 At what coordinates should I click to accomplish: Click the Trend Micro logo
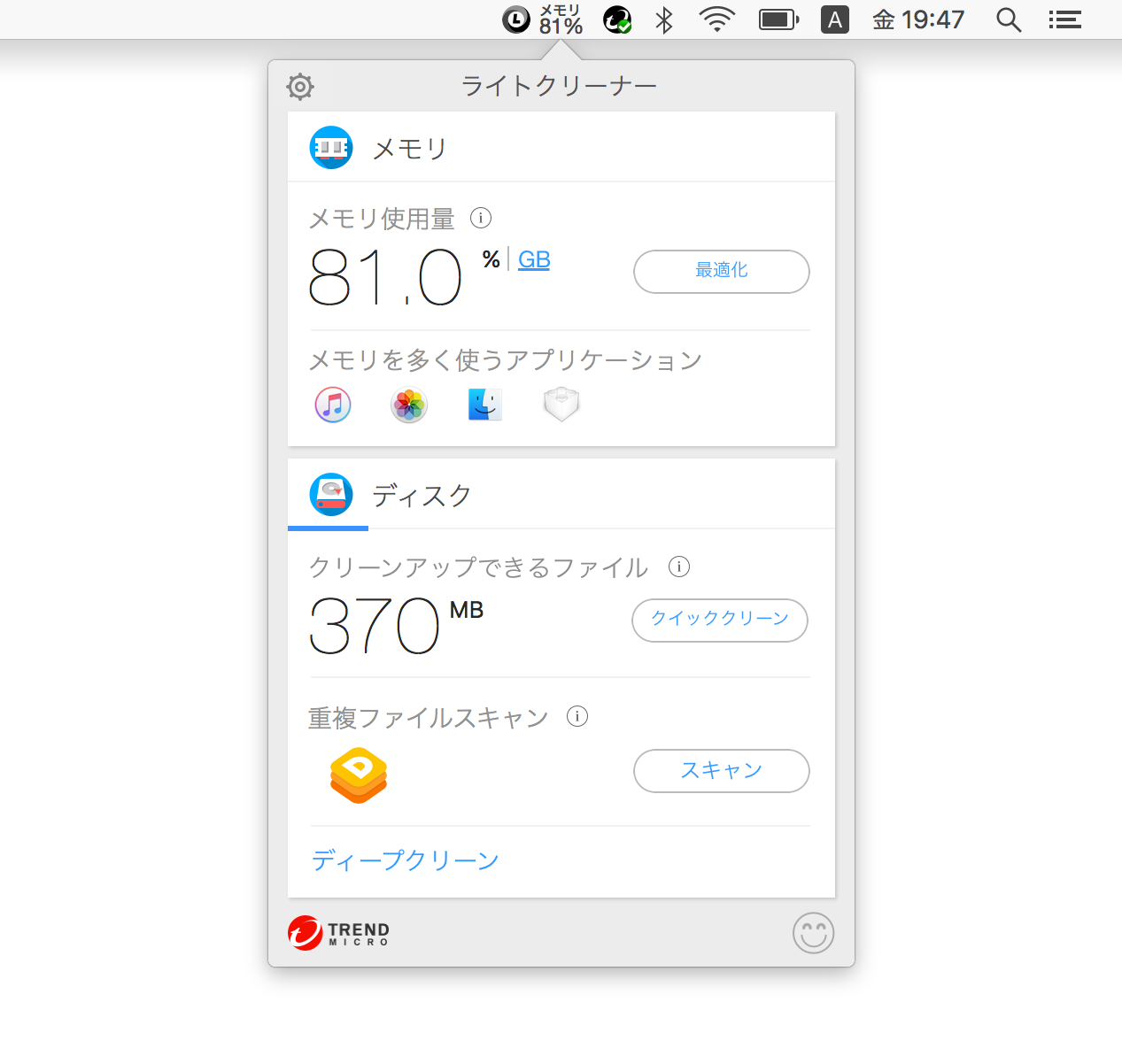339,933
